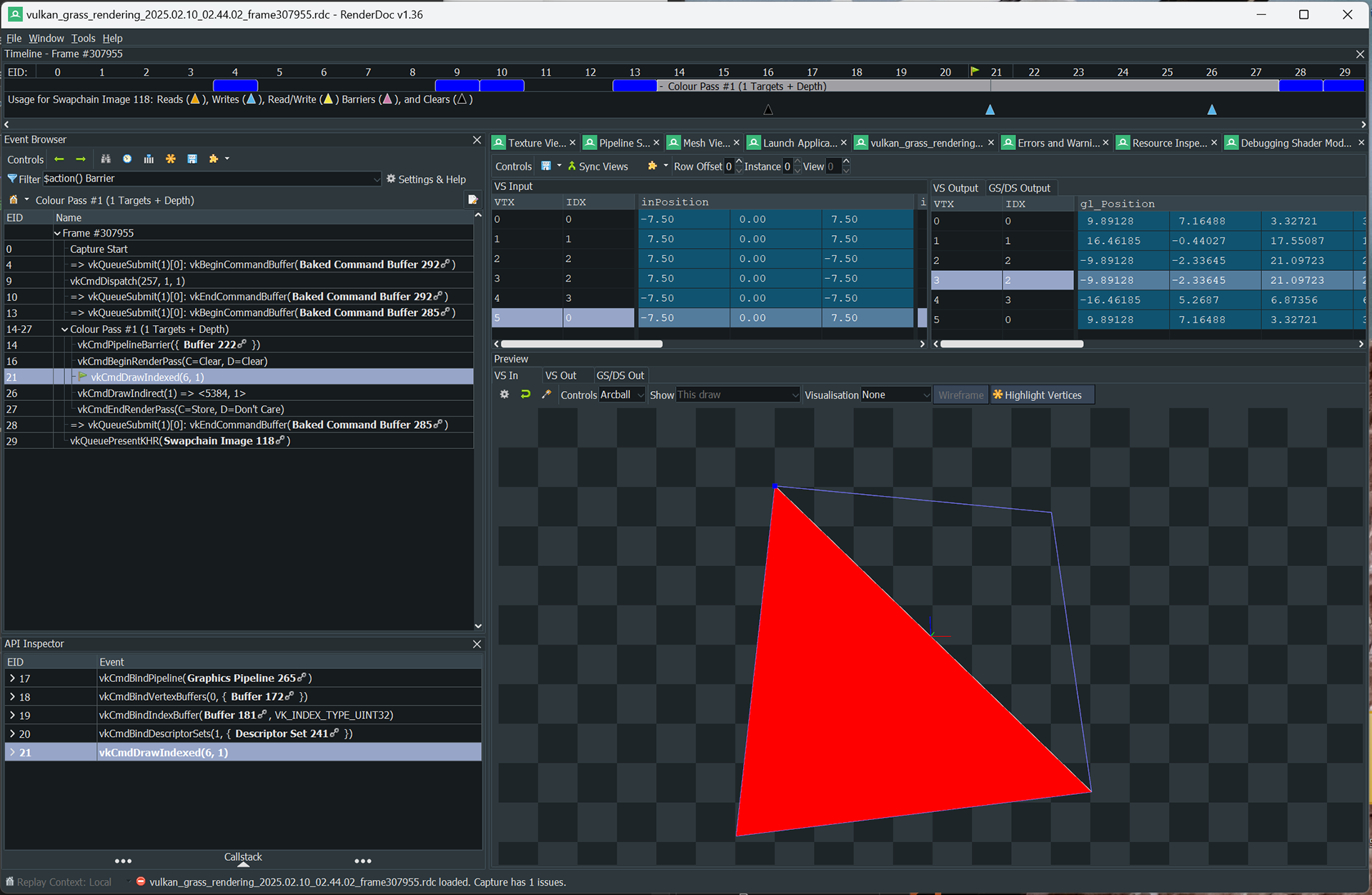Select vkCmdDrawIndirect event 26 row
The image size is (1372, 895).
tap(239, 393)
